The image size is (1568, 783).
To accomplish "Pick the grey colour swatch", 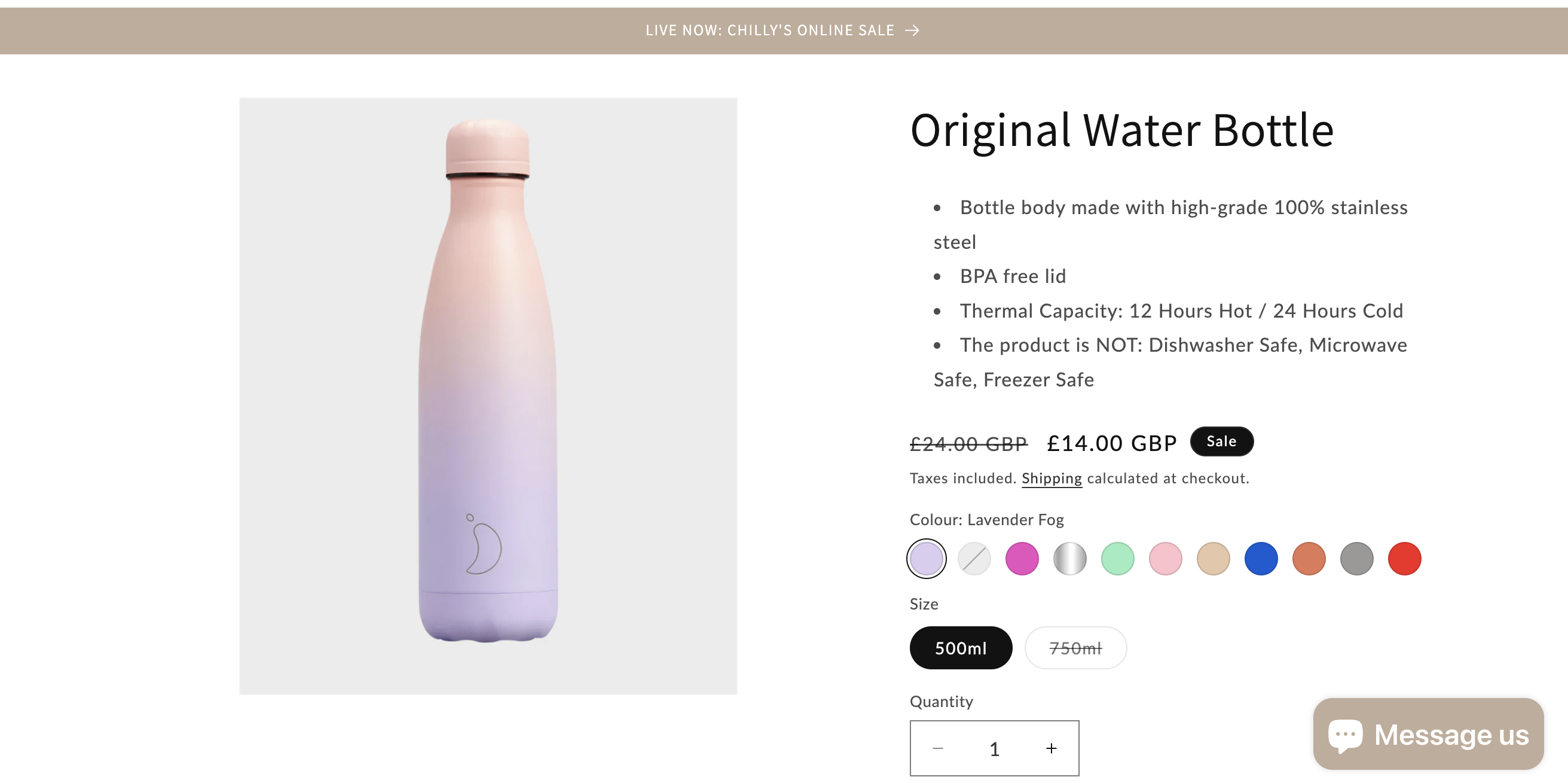I will pos(1357,558).
